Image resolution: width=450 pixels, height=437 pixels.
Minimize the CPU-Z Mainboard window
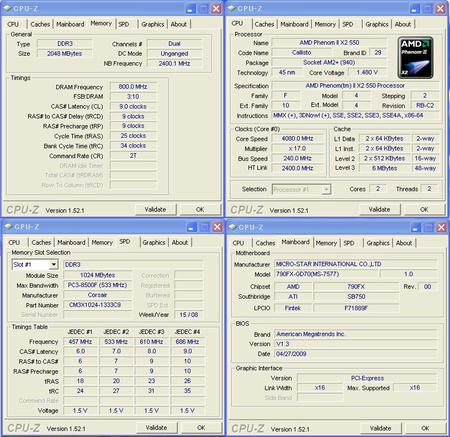(x=415, y=227)
